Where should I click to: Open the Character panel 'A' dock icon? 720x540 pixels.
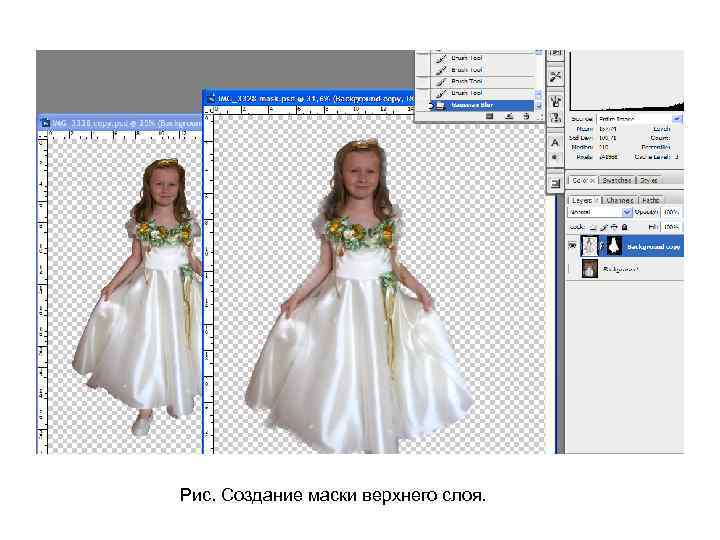point(555,142)
